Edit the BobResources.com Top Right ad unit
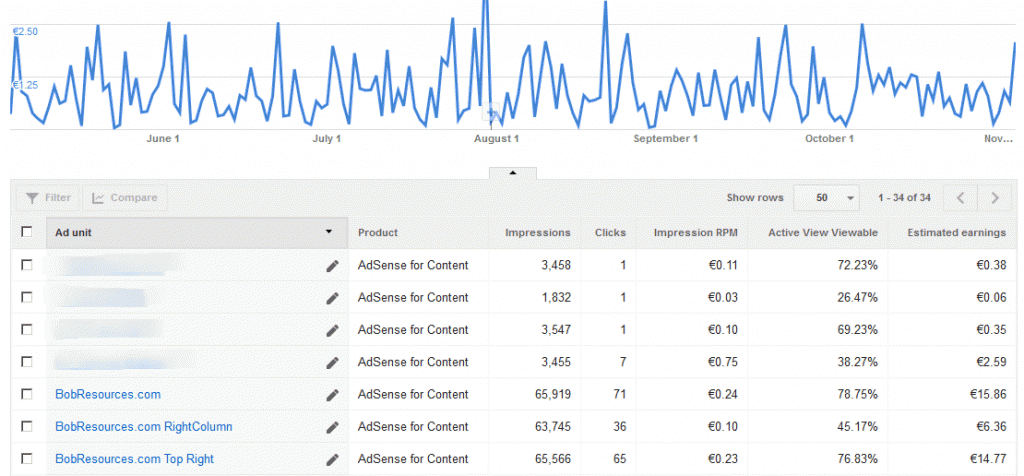The height and width of the screenshot is (476, 1024). (x=332, y=460)
